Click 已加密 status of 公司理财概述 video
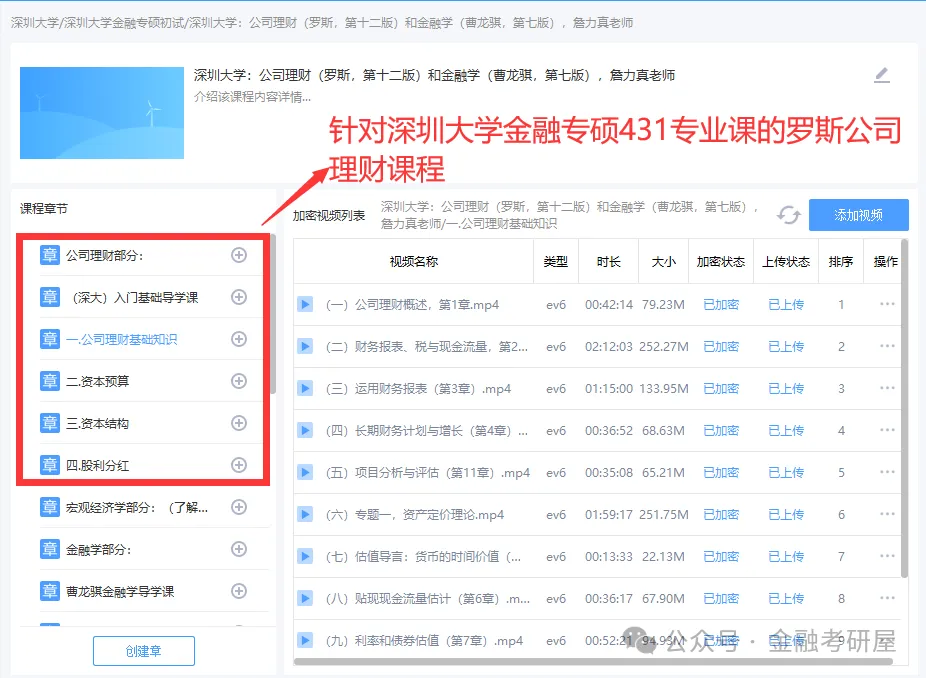The width and height of the screenshot is (926, 678). tap(721, 305)
